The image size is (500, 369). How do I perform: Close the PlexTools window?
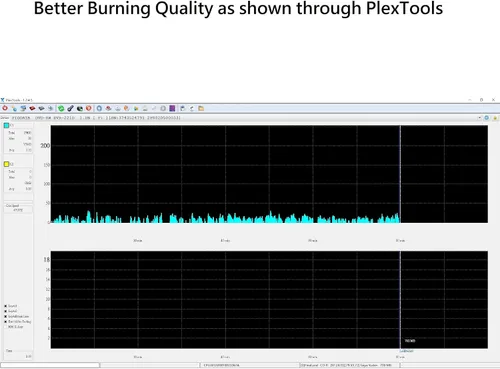point(493,100)
